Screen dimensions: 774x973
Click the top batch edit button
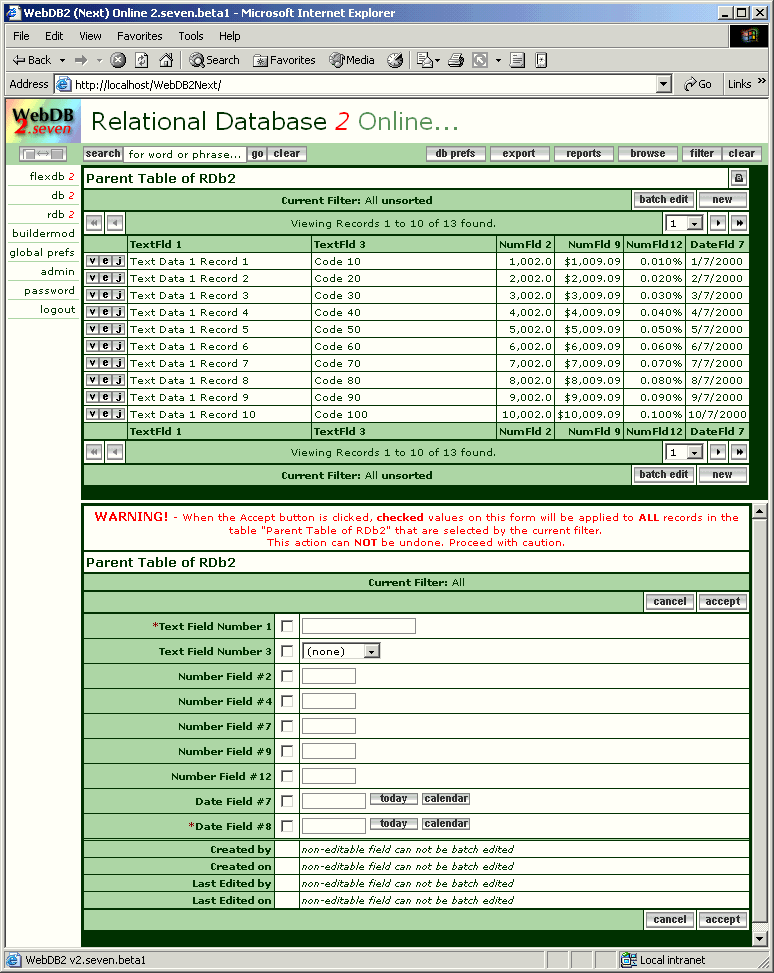point(664,199)
